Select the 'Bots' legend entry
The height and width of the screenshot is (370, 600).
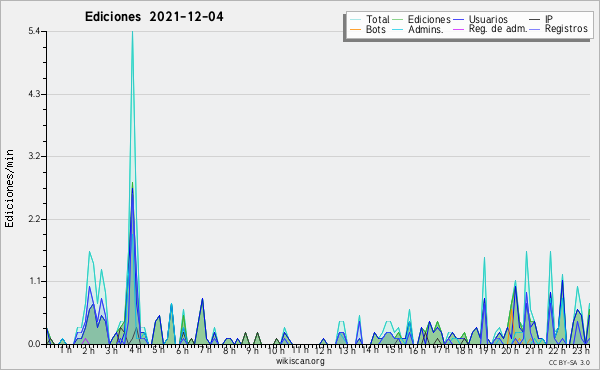coord(368,29)
